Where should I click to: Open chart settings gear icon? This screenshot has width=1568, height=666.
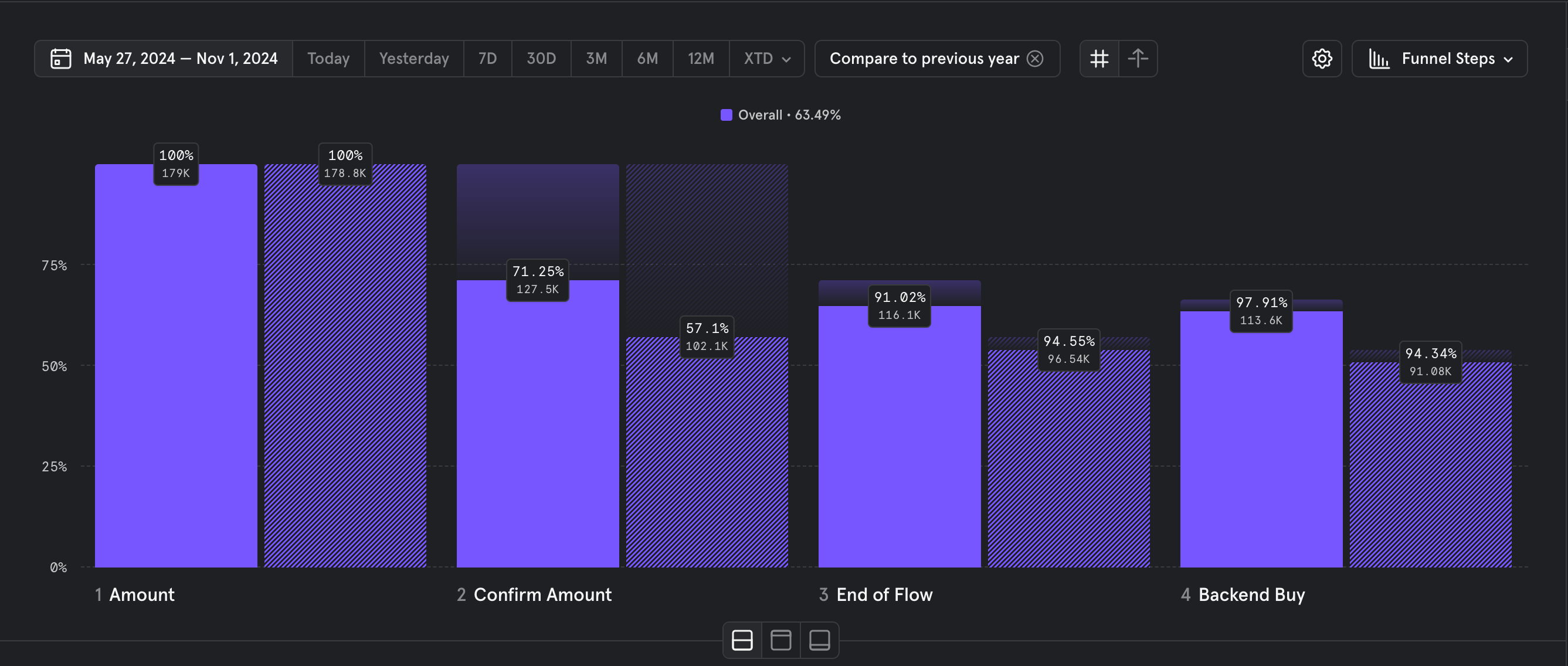pyautogui.click(x=1322, y=59)
